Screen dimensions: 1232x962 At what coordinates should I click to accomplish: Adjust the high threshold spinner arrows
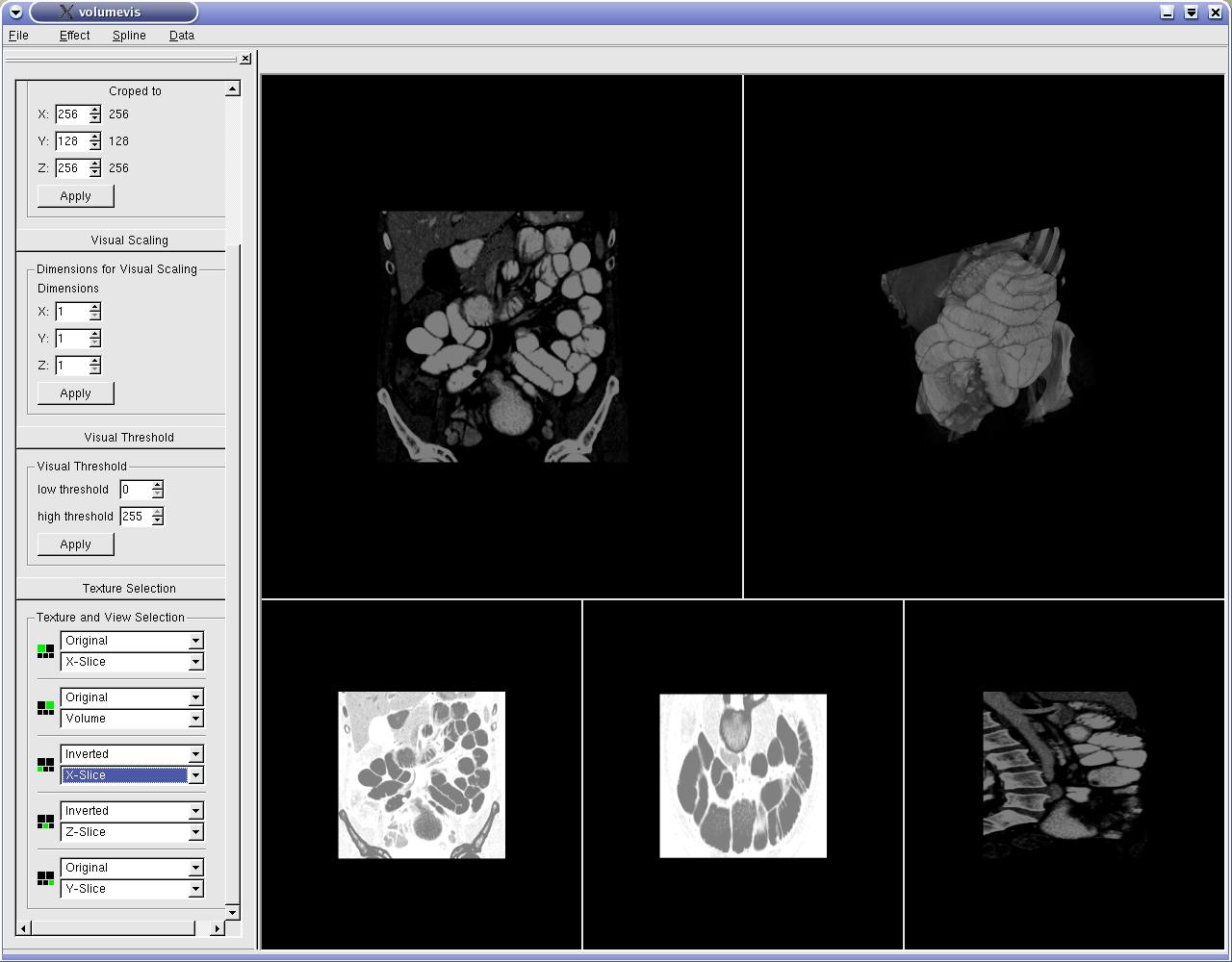(157, 517)
